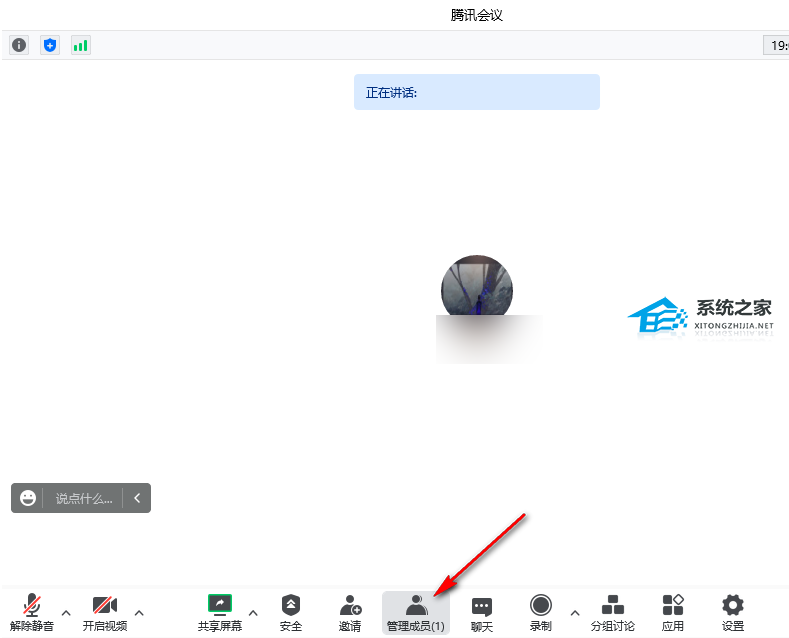Open 管理成员(1) member panel
789x638 pixels.
coord(416,612)
